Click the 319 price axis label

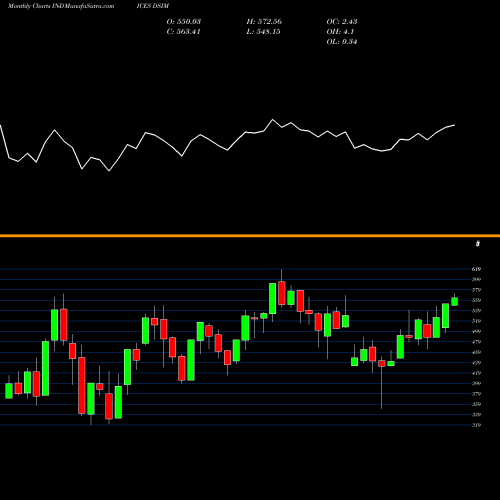(476, 425)
